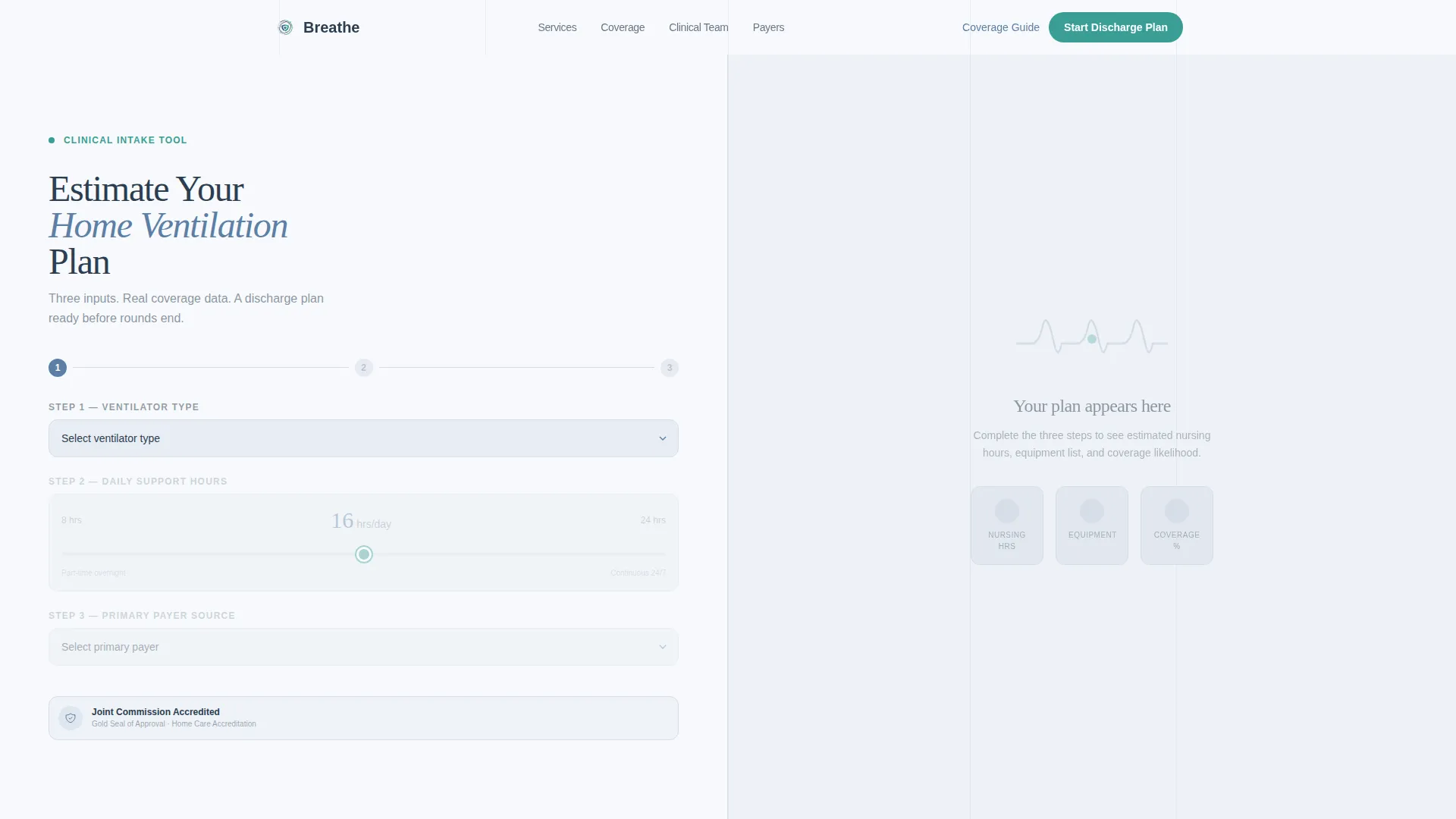Click the Breathe brand name

click(331, 27)
